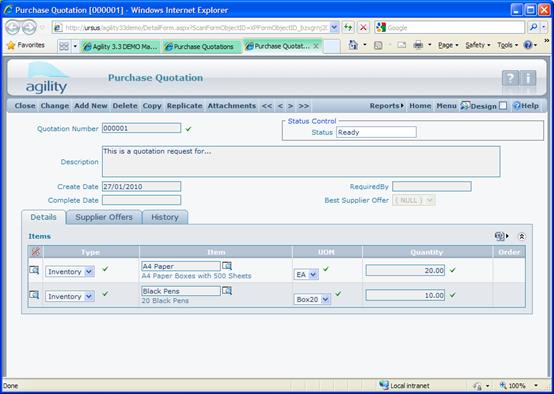Go to last record with >> button
Screen dimensions: 554x394
pos(303,106)
